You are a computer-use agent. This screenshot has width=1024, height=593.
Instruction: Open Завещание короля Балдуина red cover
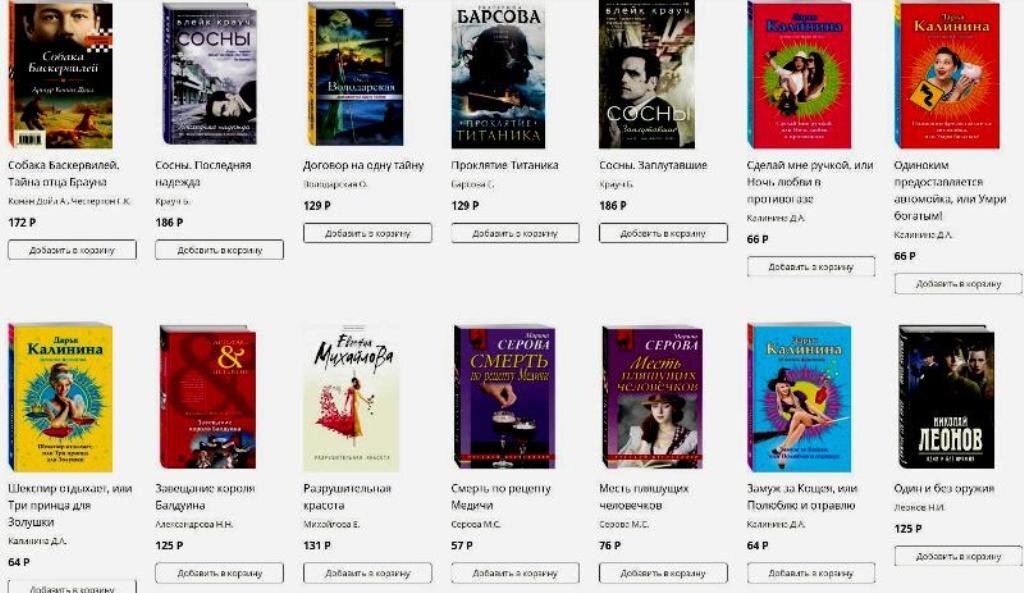coord(208,396)
